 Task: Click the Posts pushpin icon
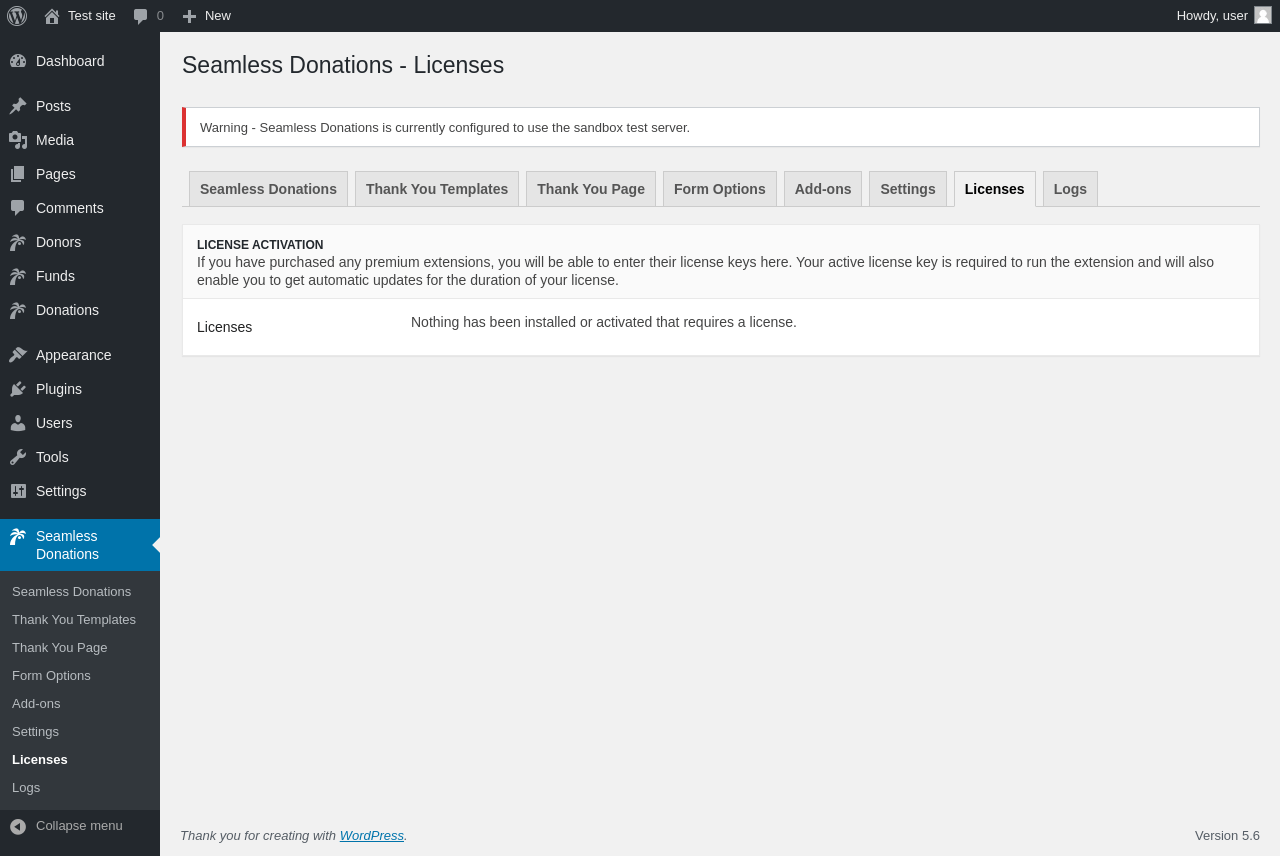pyautogui.click(x=18, y=106)
